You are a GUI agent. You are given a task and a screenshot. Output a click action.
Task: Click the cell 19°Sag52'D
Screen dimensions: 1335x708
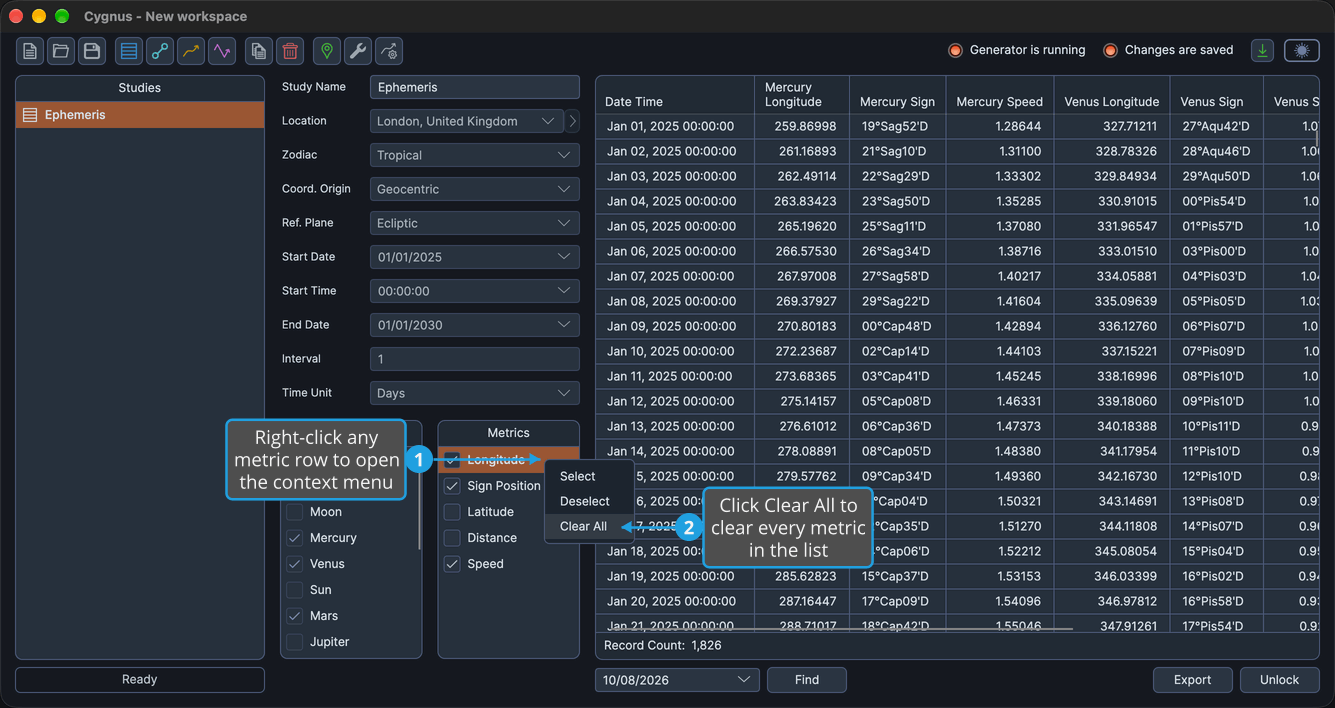click(897, 126)
